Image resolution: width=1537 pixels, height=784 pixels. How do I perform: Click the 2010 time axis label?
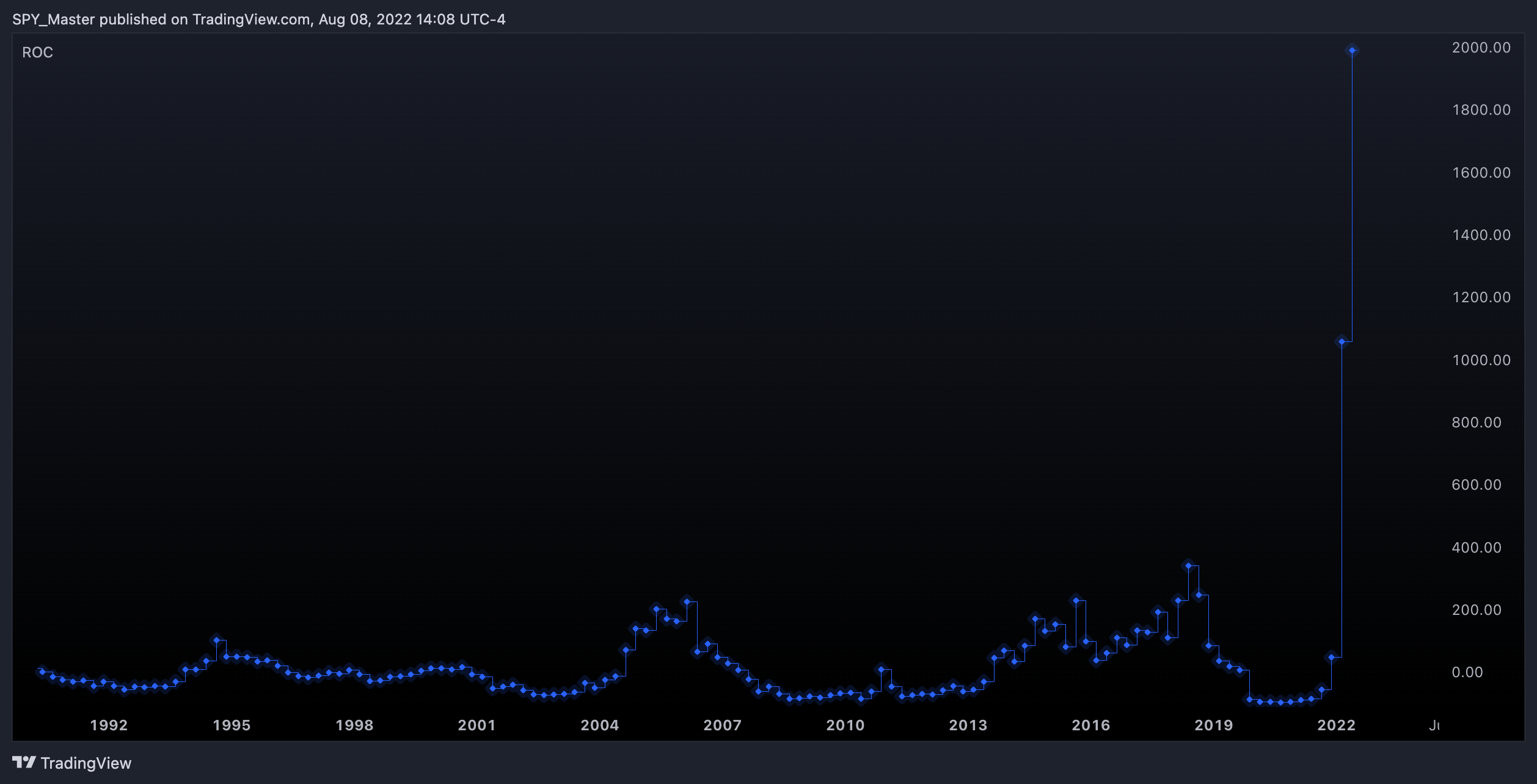845,725
